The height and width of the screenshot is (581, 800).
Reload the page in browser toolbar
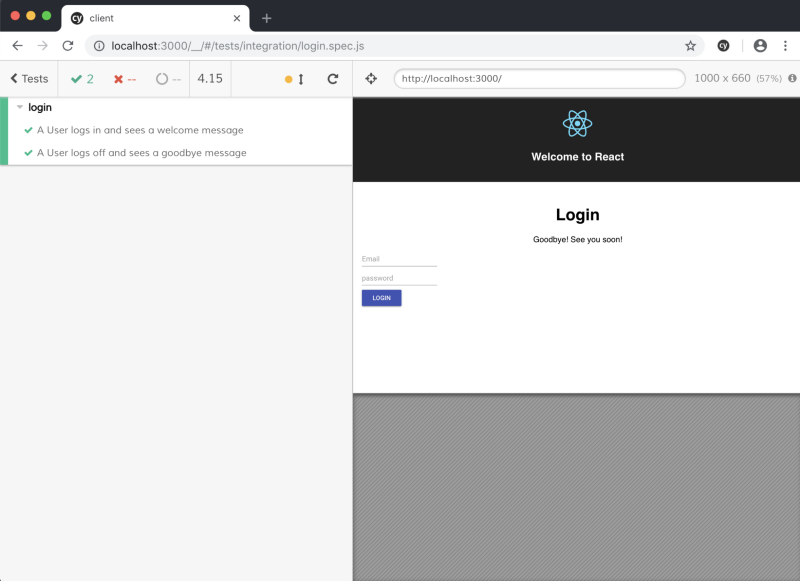pyautogui.click(x=68, y=46)
